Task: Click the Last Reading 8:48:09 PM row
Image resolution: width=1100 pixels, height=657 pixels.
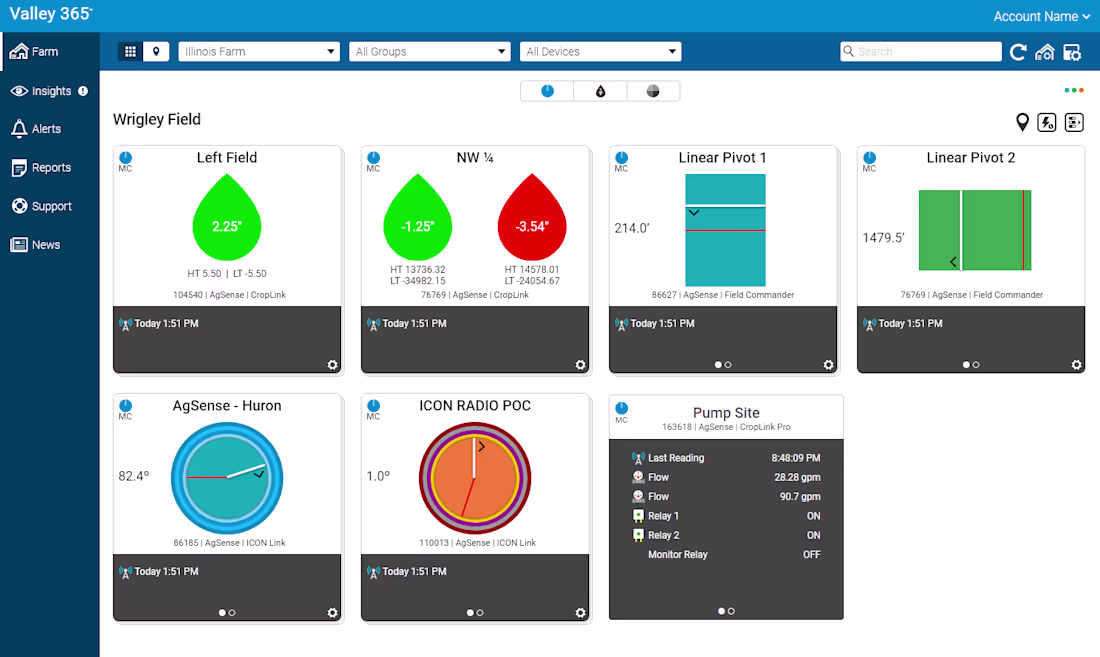Action: click(726, 458)
